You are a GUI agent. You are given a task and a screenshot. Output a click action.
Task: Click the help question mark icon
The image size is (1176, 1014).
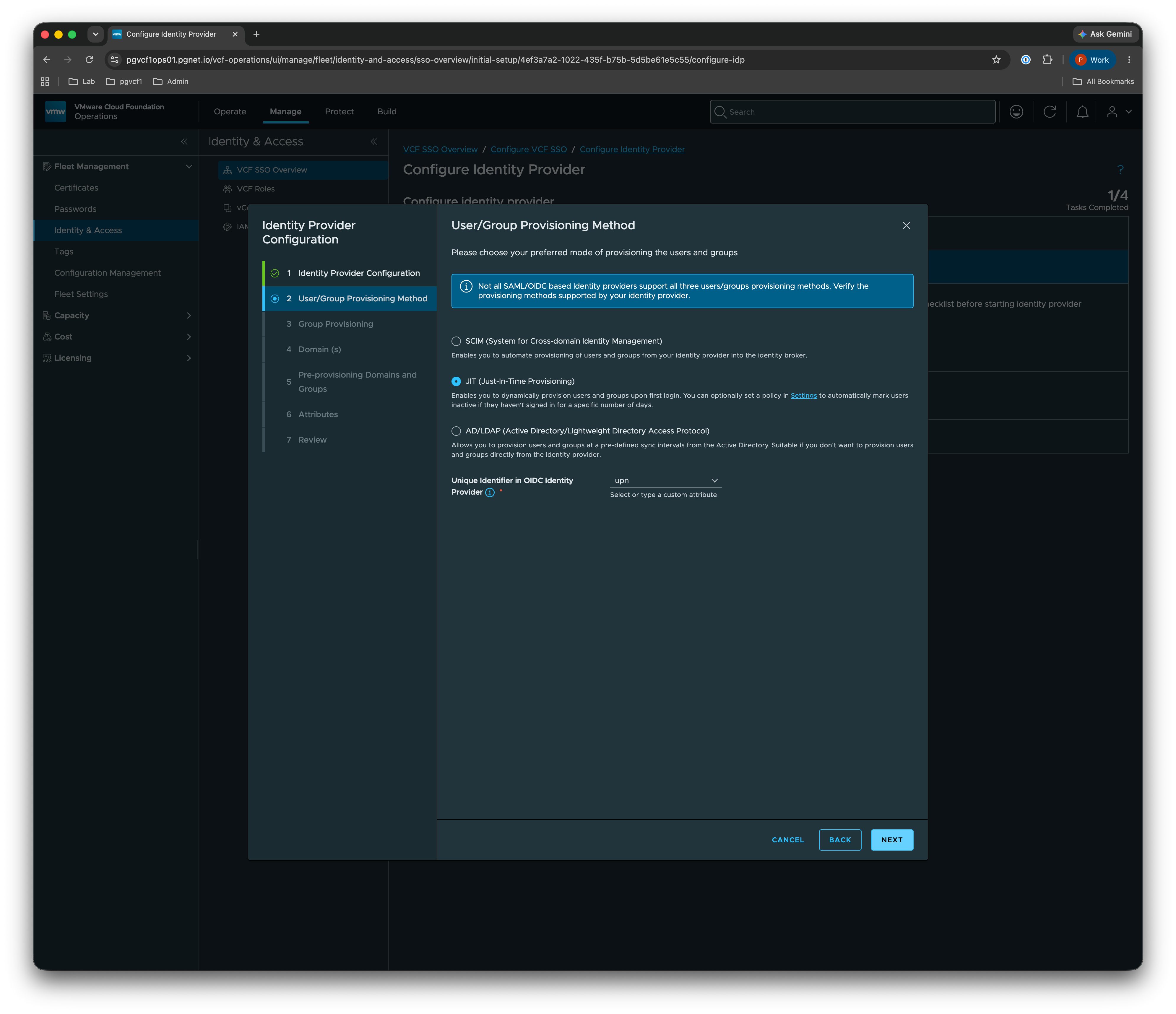click(x=1120, y=170)
